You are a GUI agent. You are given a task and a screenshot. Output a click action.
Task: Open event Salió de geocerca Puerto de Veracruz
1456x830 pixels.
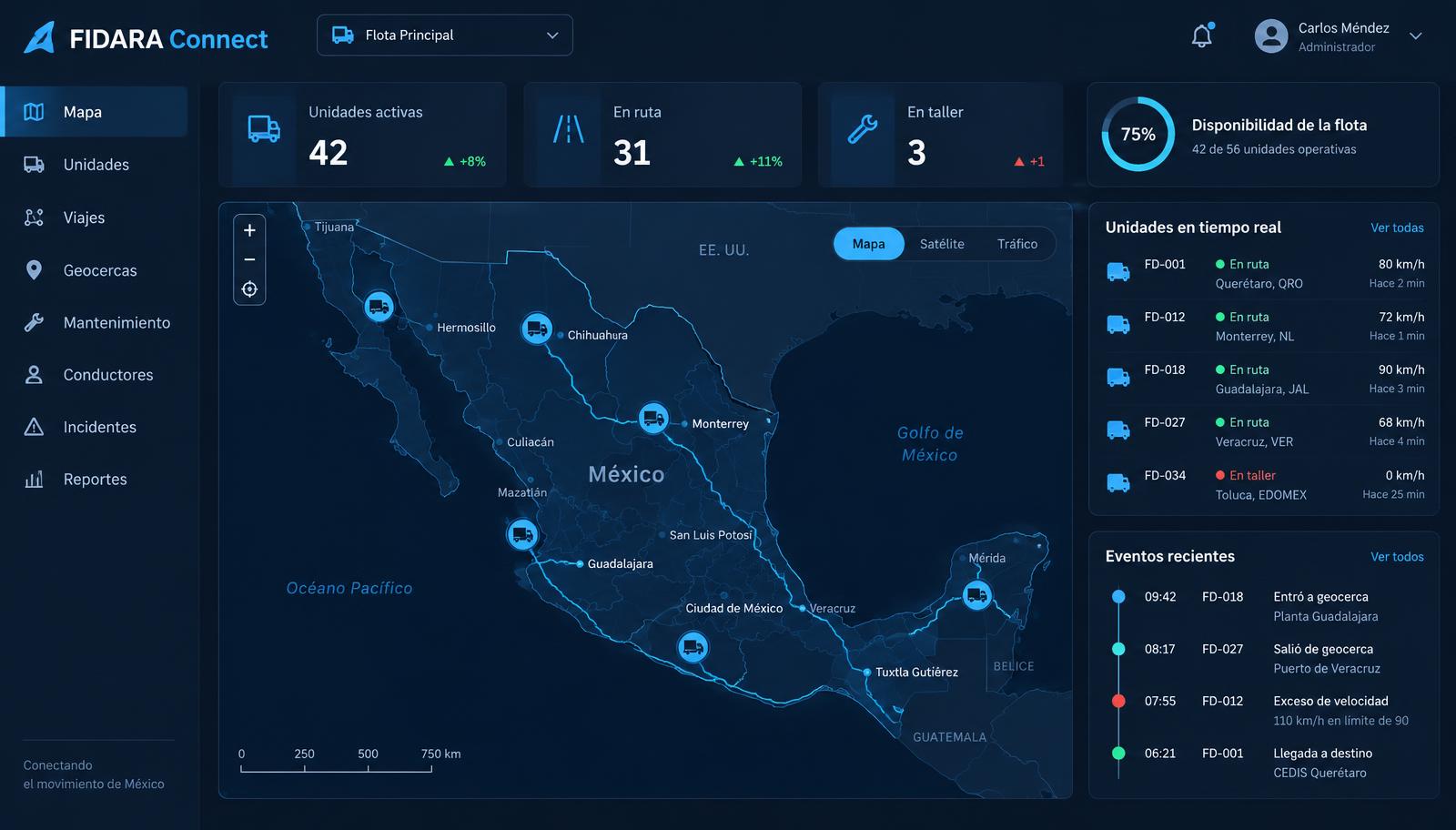1265,659
